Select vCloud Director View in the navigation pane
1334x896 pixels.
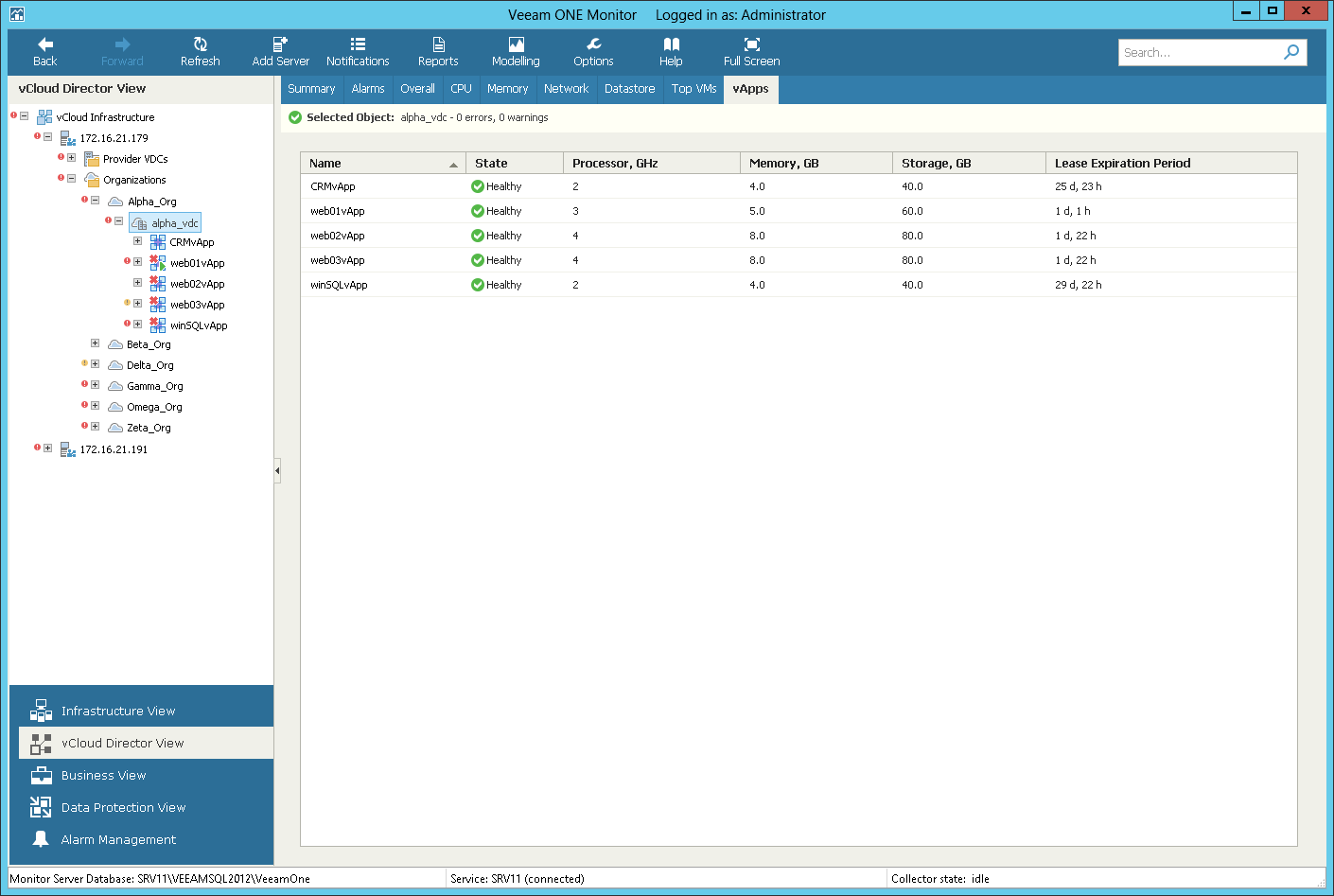click(x=146, y=743)
